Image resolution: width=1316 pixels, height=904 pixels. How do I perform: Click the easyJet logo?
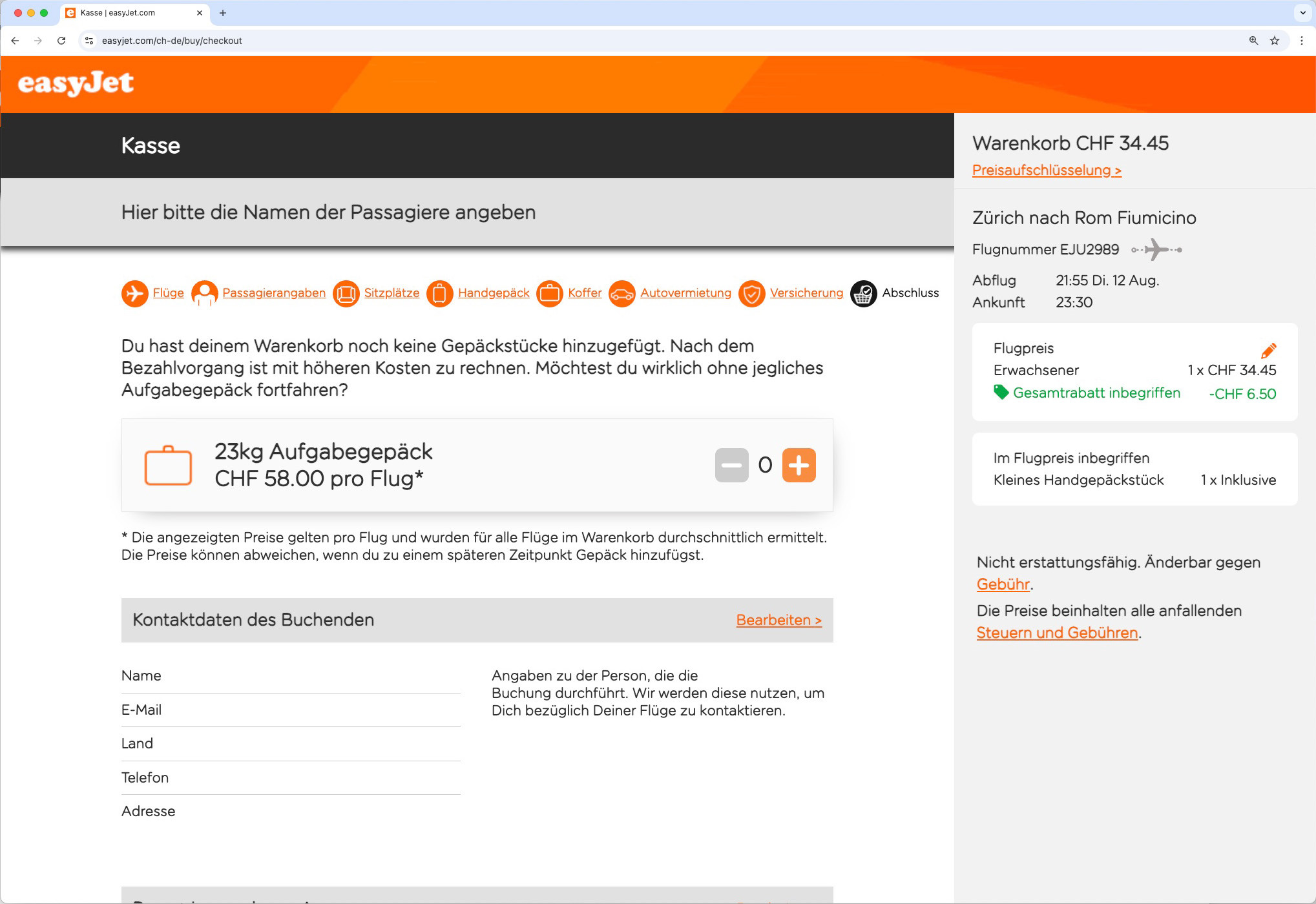point(76,83)
